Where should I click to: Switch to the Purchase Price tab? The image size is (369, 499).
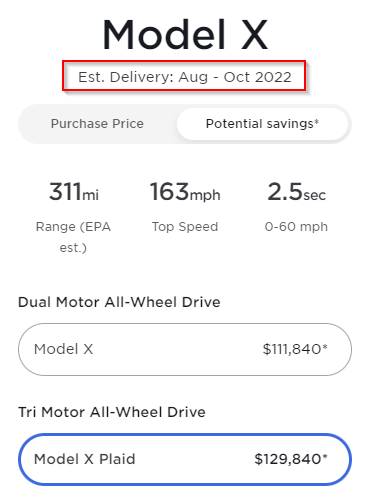pyautogui.click(x=97, y=124)
